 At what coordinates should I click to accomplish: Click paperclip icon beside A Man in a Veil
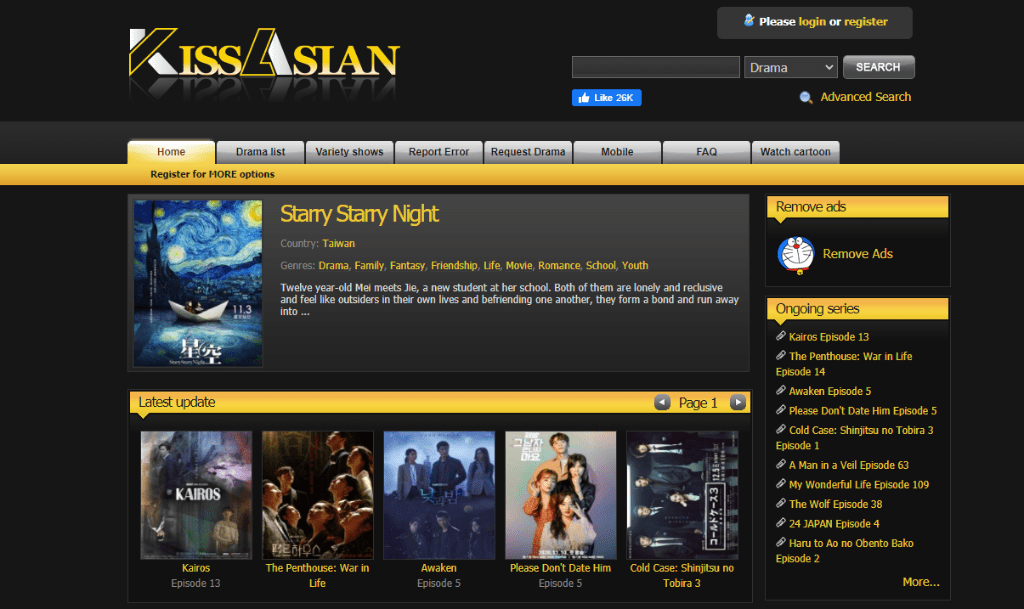point(780,464)
